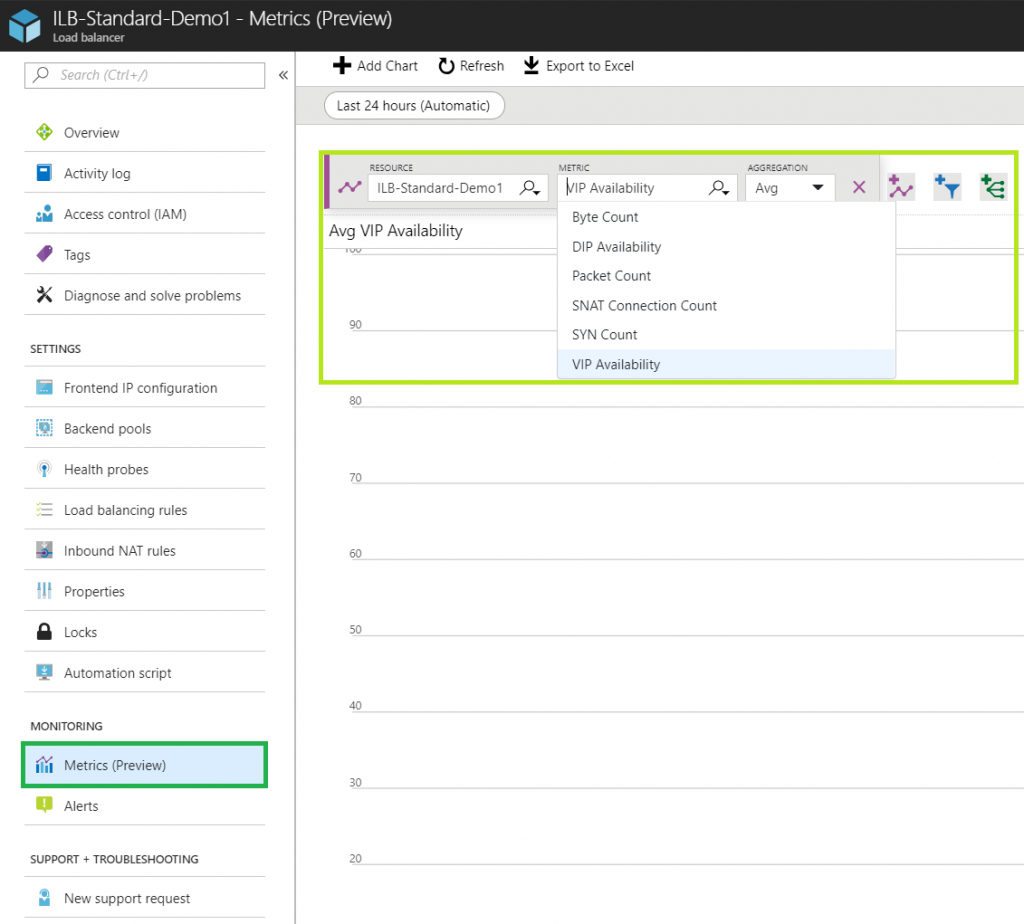Remove the metric with the X icon

click(859, 187)
